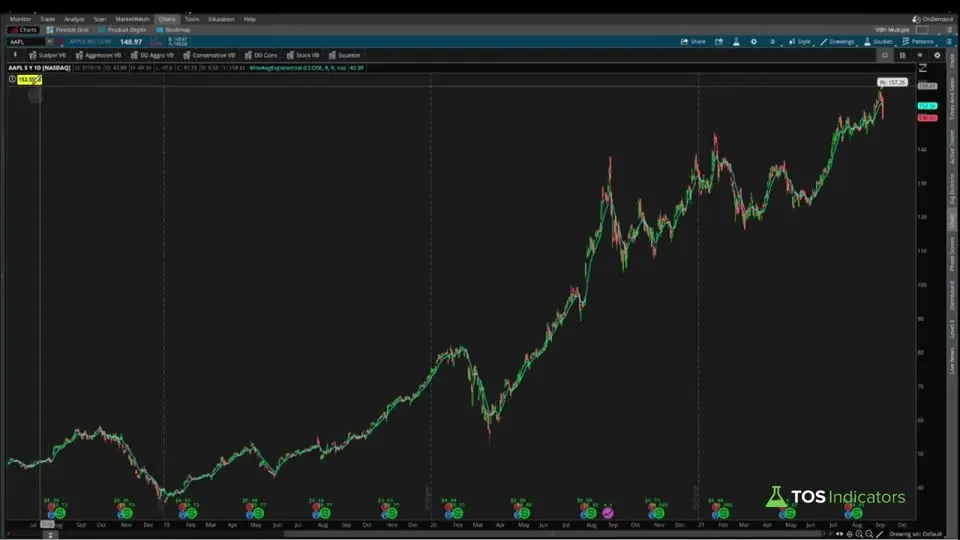Open chart settings gear in blue toolbar
960x540 pixels.
pyautogui.click(x=754, y=42)
